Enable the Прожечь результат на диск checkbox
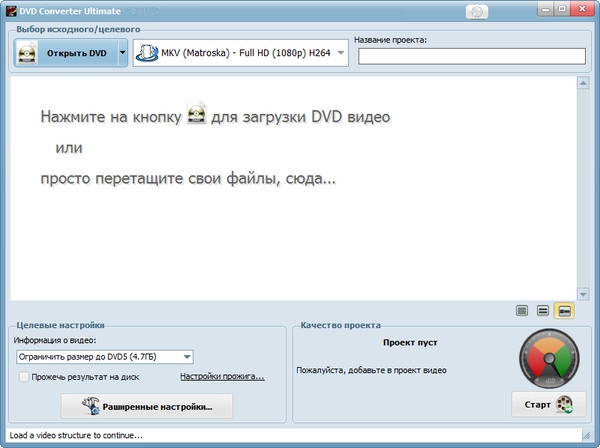 tap(24, 377)
